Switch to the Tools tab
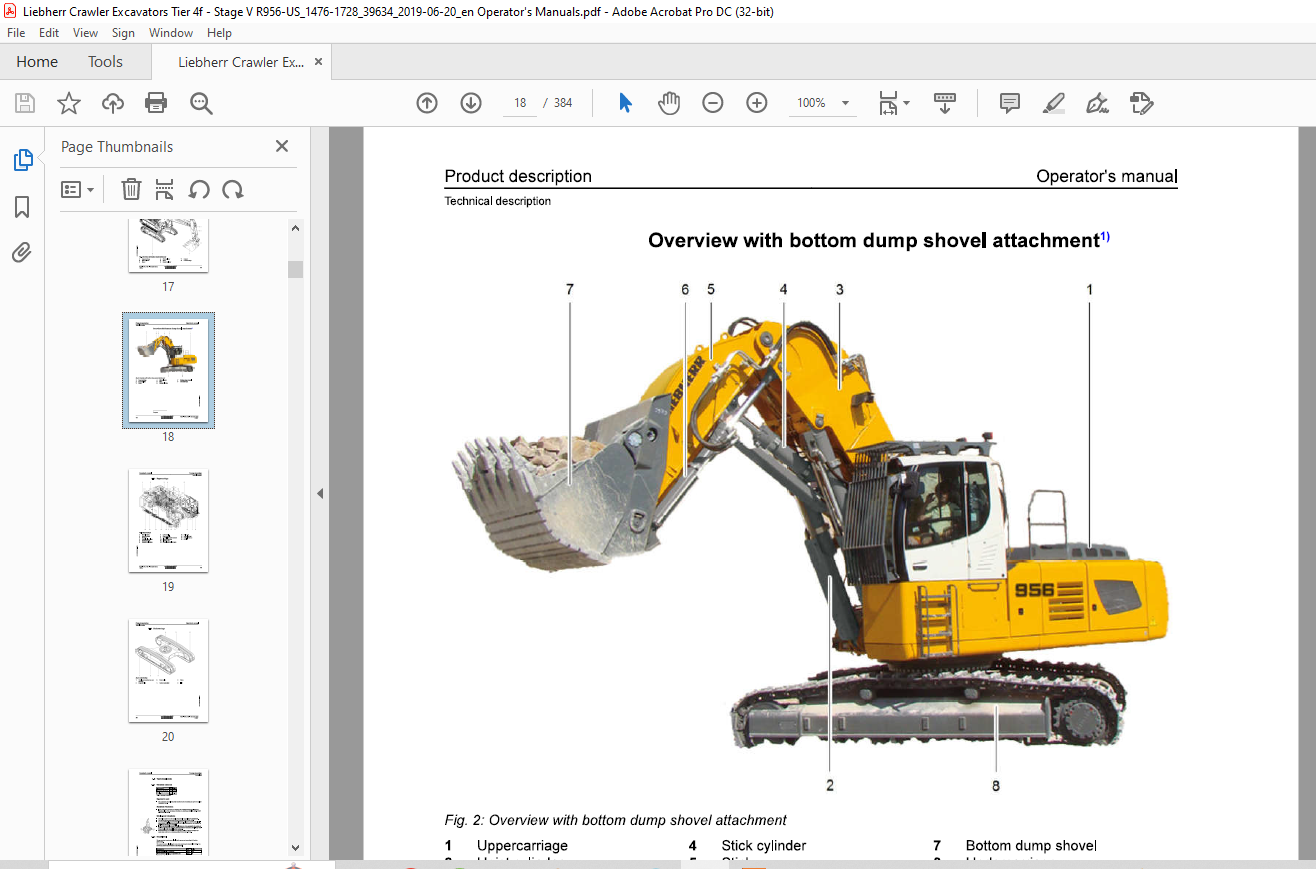Screen dimensions: 1316x869 coord(105,62)
